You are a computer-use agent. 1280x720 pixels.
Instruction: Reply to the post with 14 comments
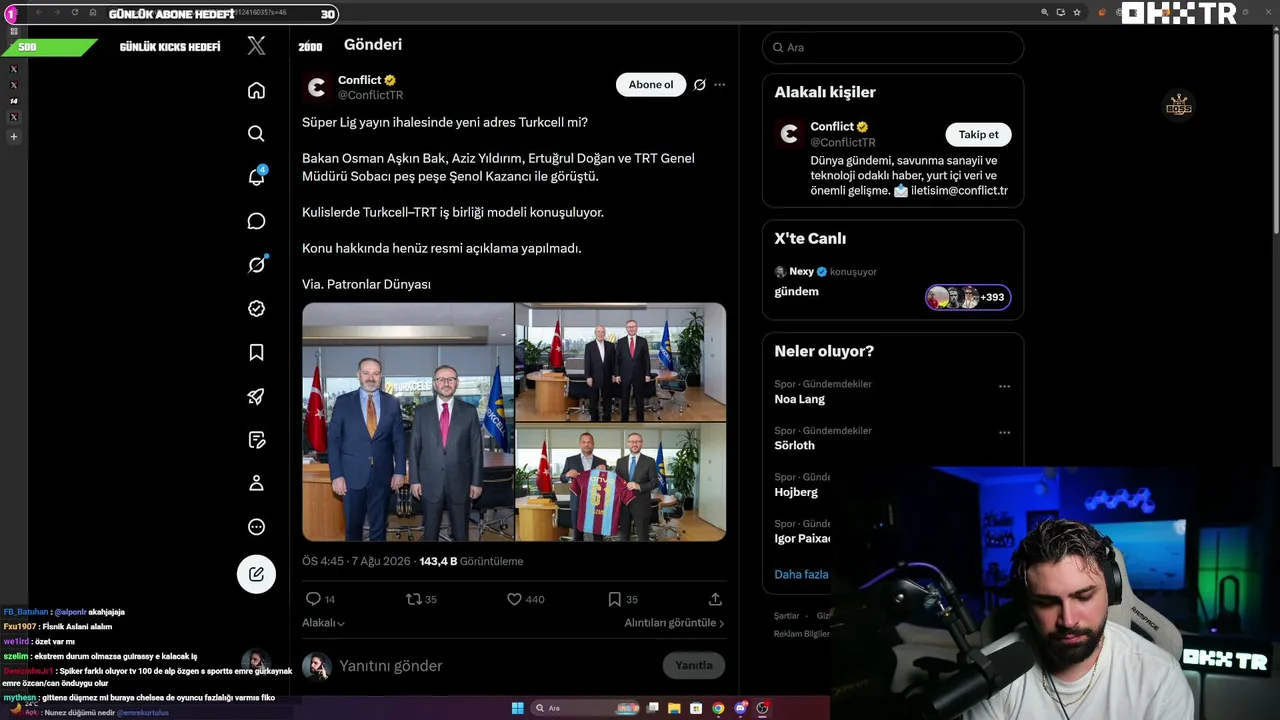point(320,599)
